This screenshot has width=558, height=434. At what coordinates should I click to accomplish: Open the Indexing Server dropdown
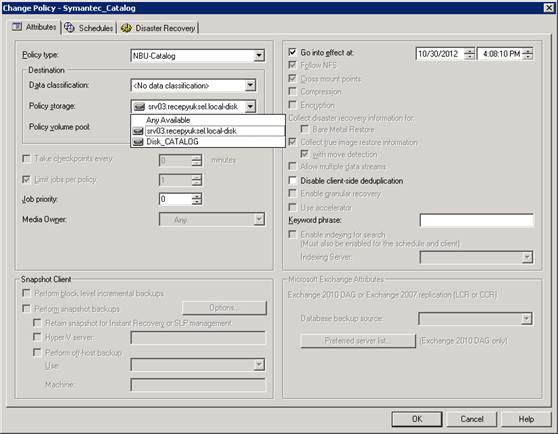click(527, 257)
